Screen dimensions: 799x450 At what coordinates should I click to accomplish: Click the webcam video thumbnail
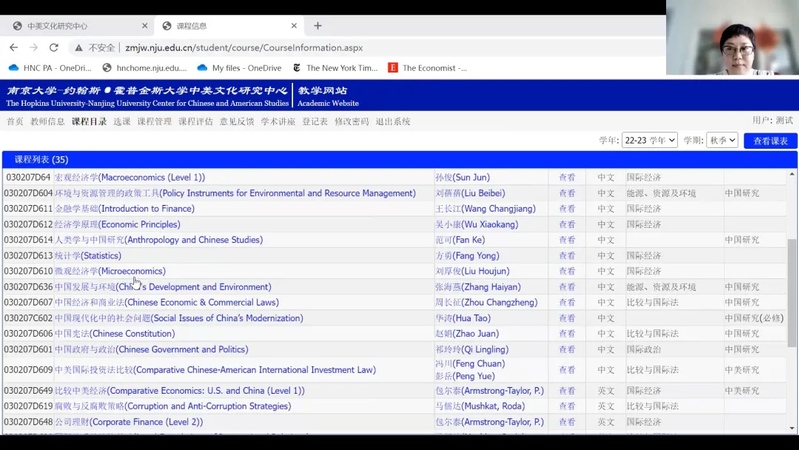(732, 38)
